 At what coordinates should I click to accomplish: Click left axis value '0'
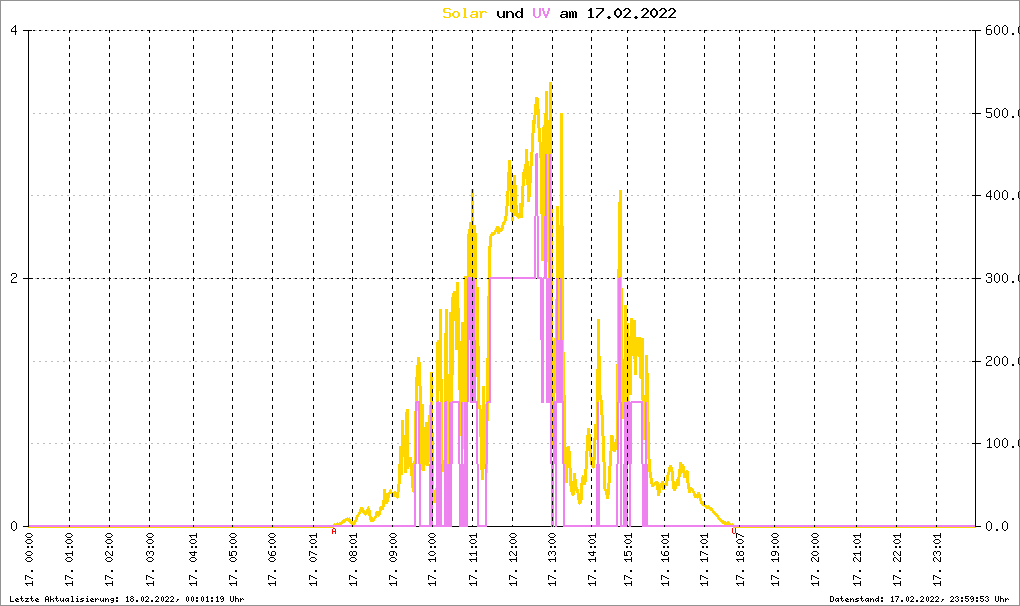(14, 526)
